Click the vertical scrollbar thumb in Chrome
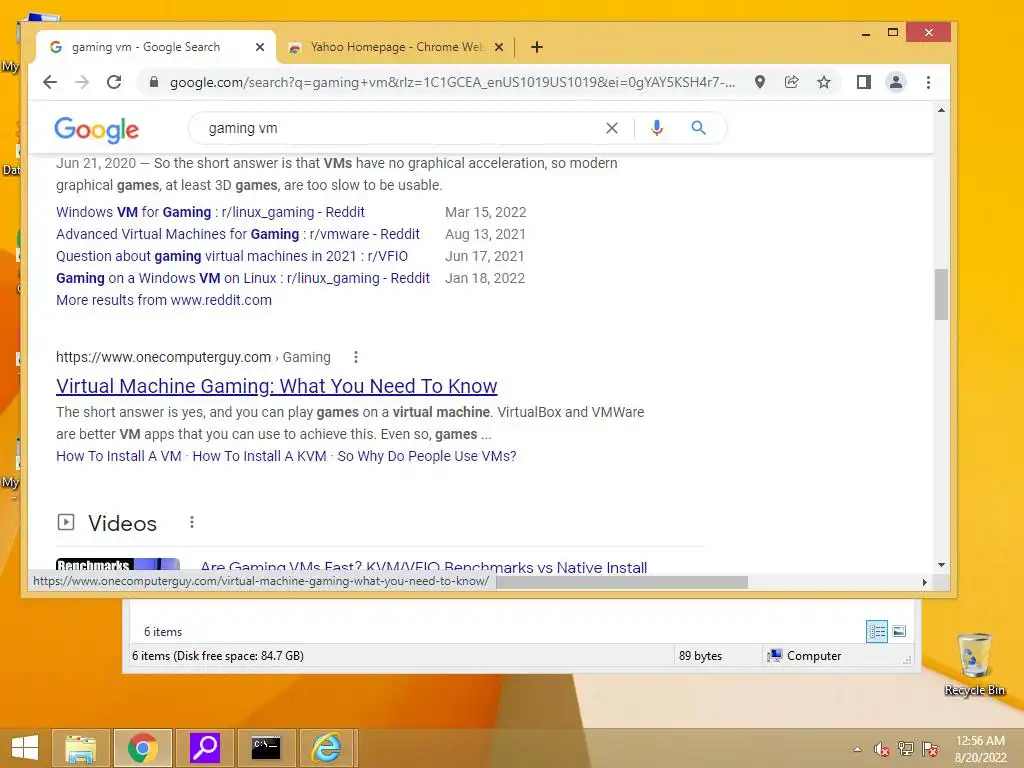The image size is (1024, 768). pyautogui.click(x=941, y=294)
